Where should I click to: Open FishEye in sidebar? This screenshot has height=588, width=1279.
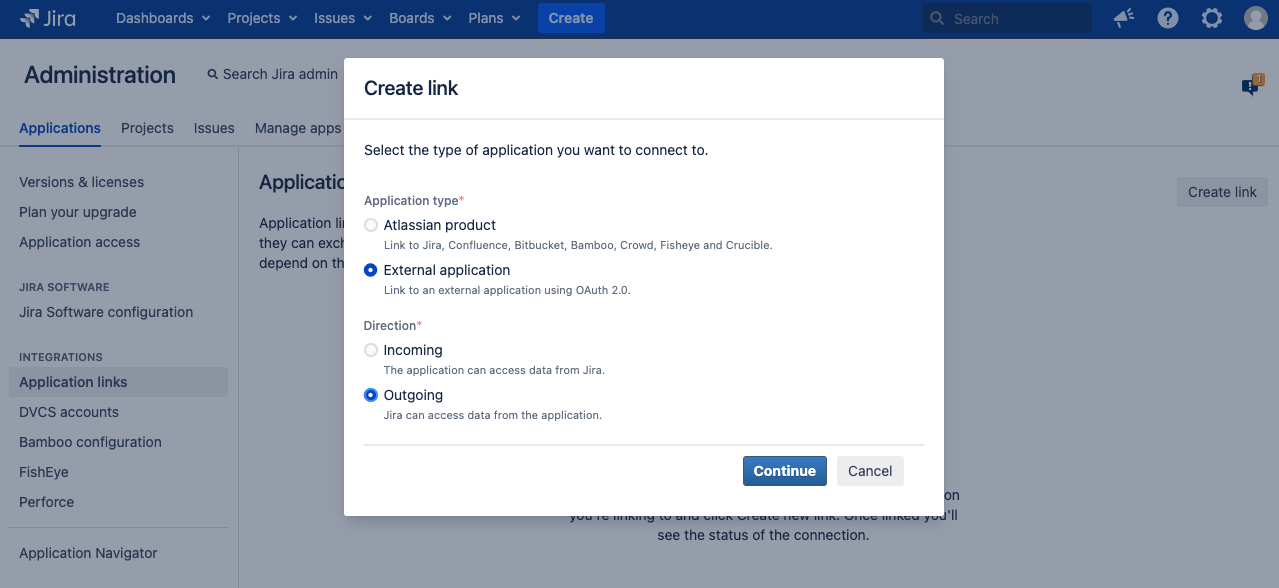[44, 472]
